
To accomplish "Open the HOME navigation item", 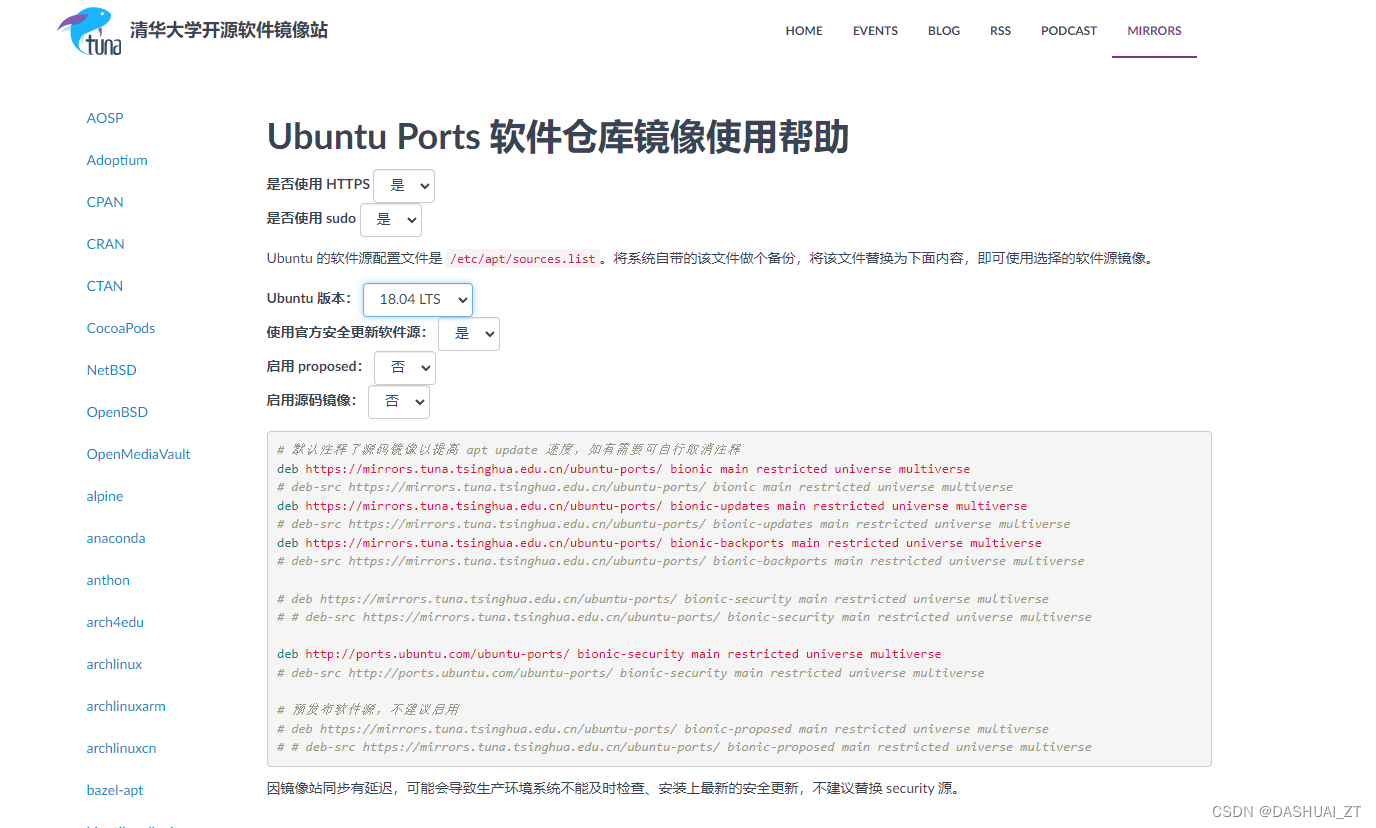I will tap(804, 31).
